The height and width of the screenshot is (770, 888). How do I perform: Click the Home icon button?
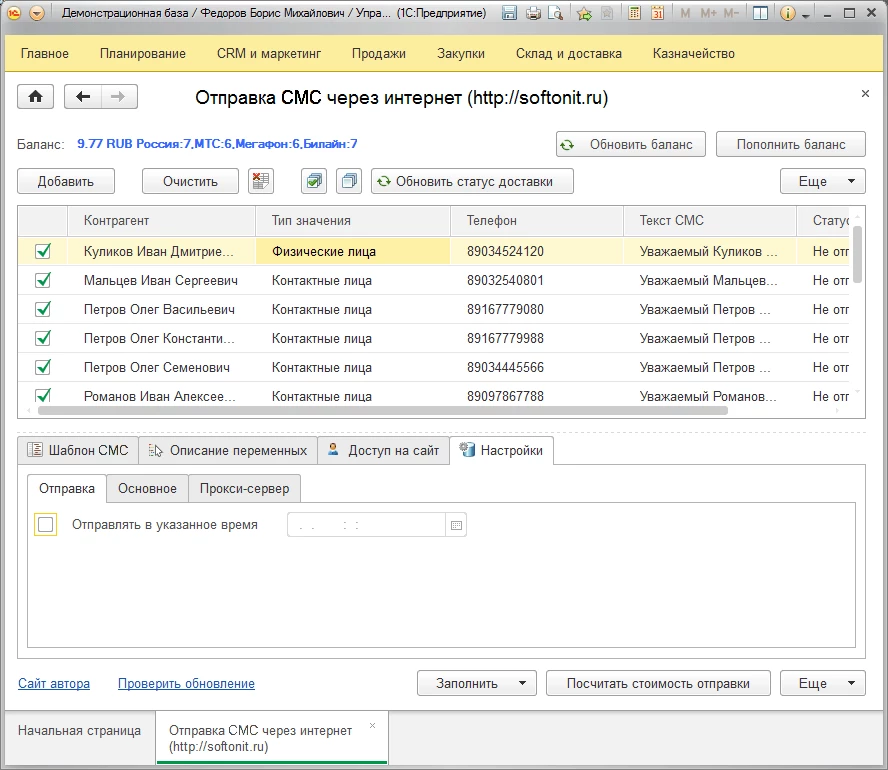click(36, 97)
